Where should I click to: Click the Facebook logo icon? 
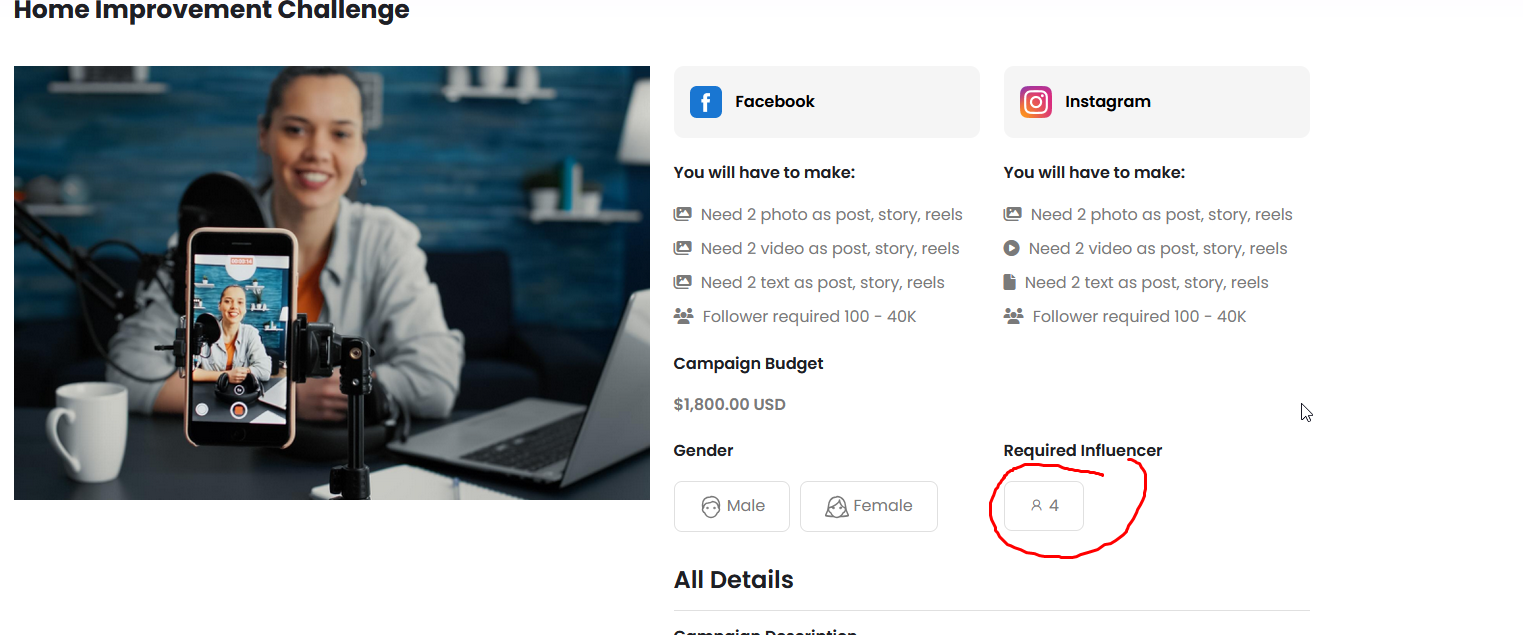point(706,102)
